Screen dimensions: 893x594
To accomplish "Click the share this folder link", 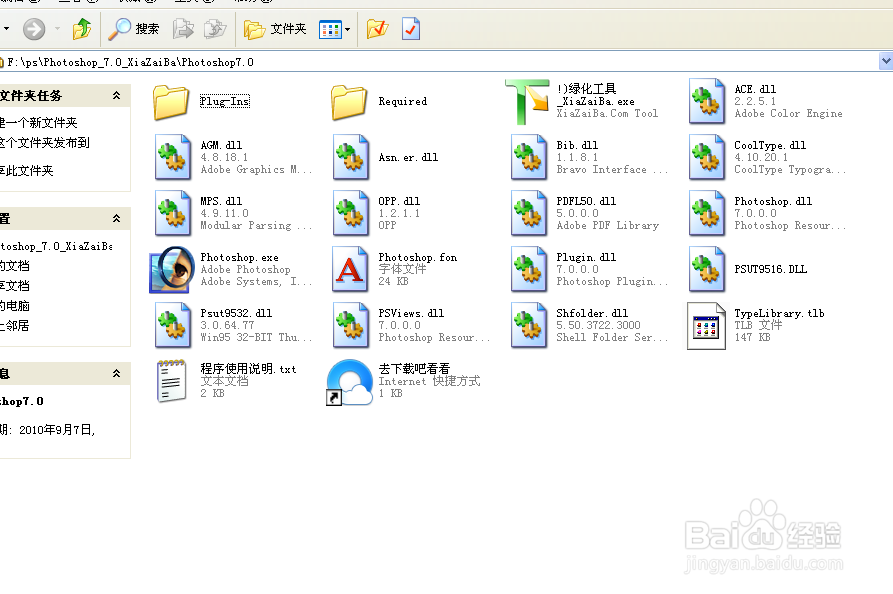I will [x=26, y=170].
